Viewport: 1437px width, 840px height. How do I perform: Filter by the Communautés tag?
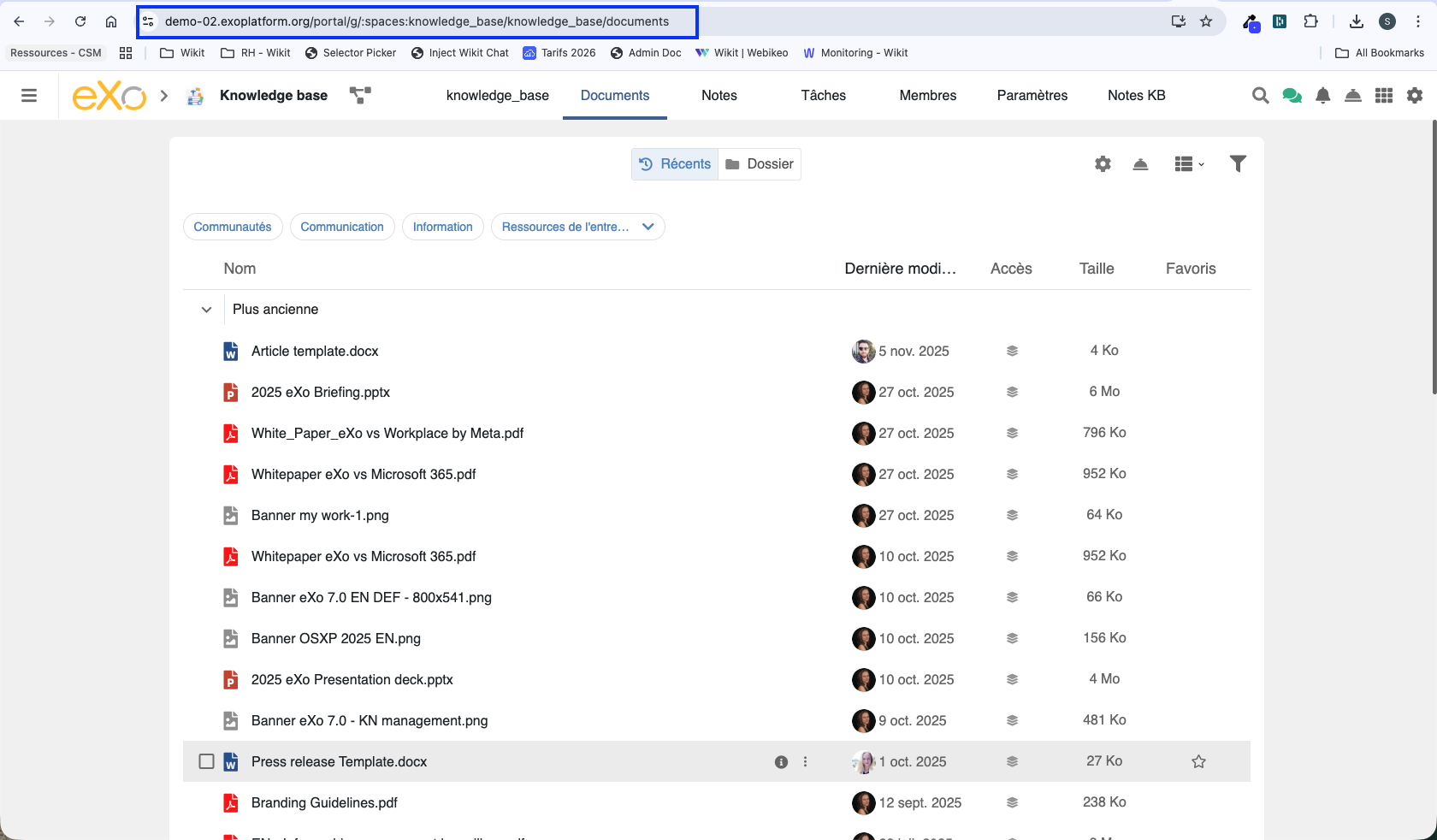233,227
